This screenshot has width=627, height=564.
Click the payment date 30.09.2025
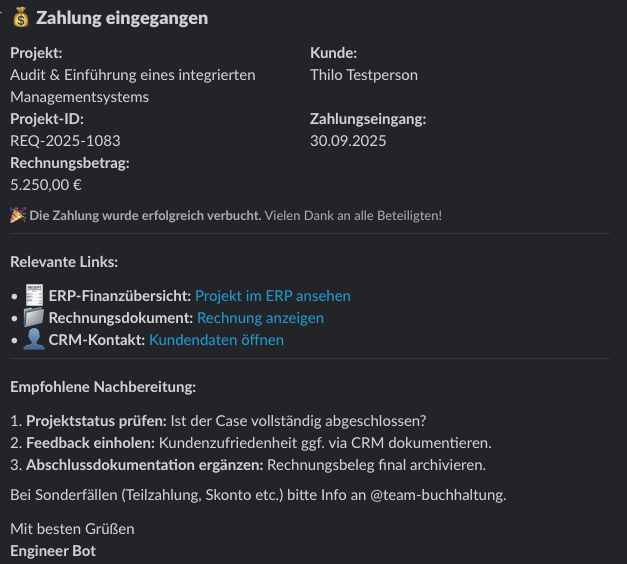coord(348,141)
